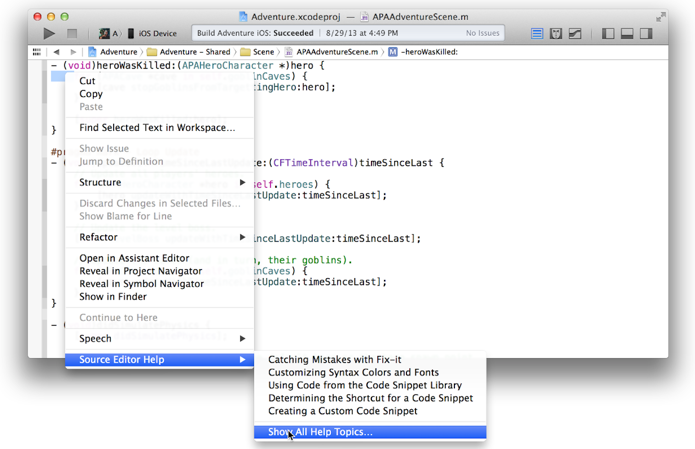
Task: Click Scene folder in jump bar
Action: click(258, 52)
